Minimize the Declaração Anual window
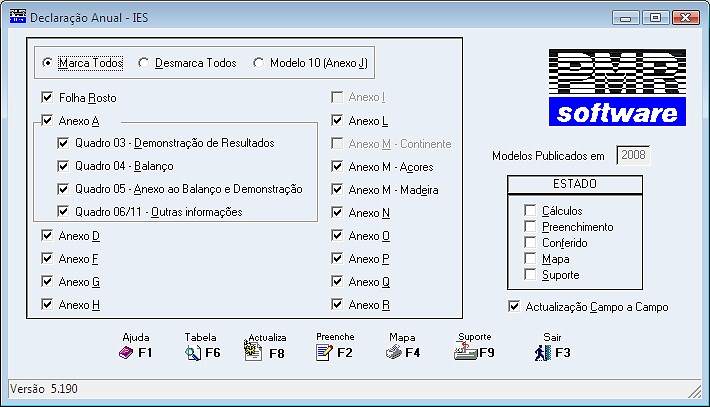The height and width of the screenshot is (407, 710). 626,18
